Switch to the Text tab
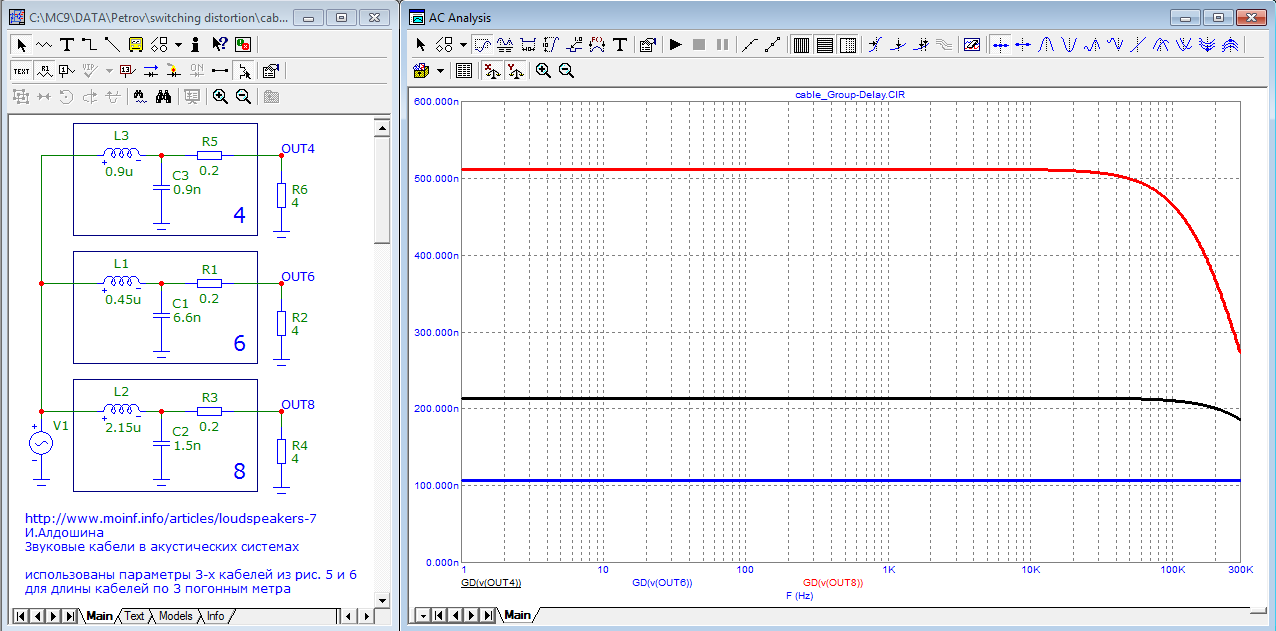This screenshot has width=1276, height=631. pos(134,616)
